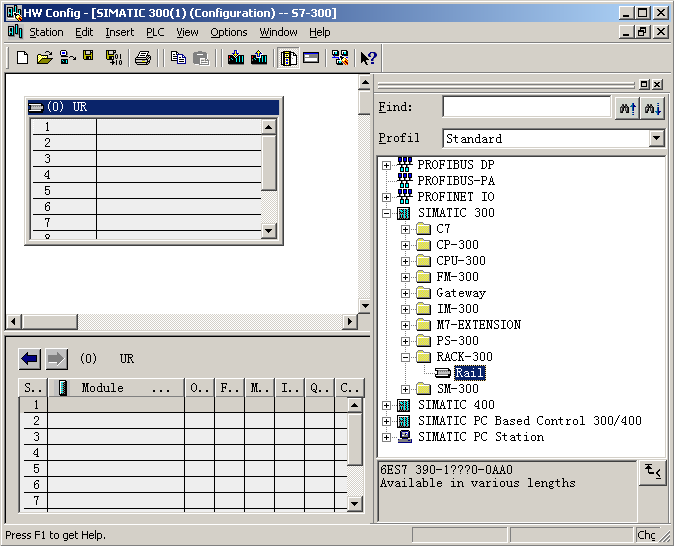Click the Open station folder icon
The height and width of the screenshot is (547, 675).
pyautogui.click(x=44, y=57)
